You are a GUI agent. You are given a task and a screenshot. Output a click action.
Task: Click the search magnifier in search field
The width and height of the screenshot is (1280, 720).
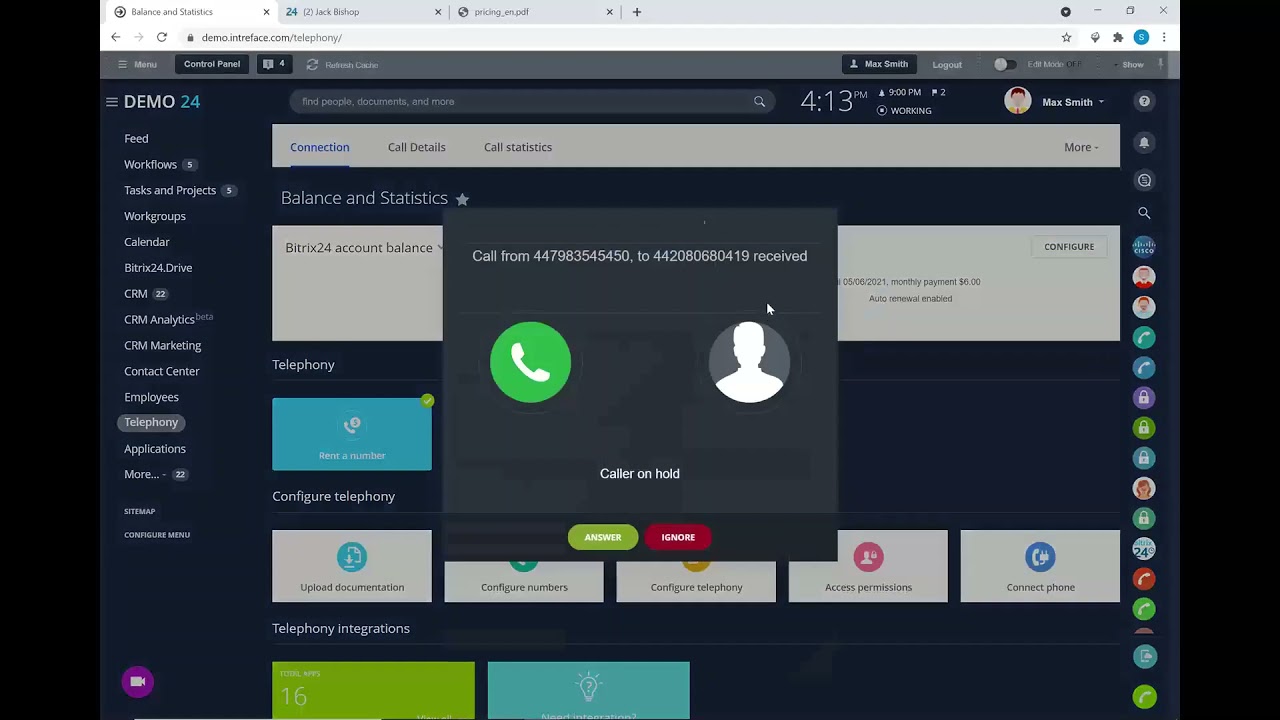coord(759,101)
